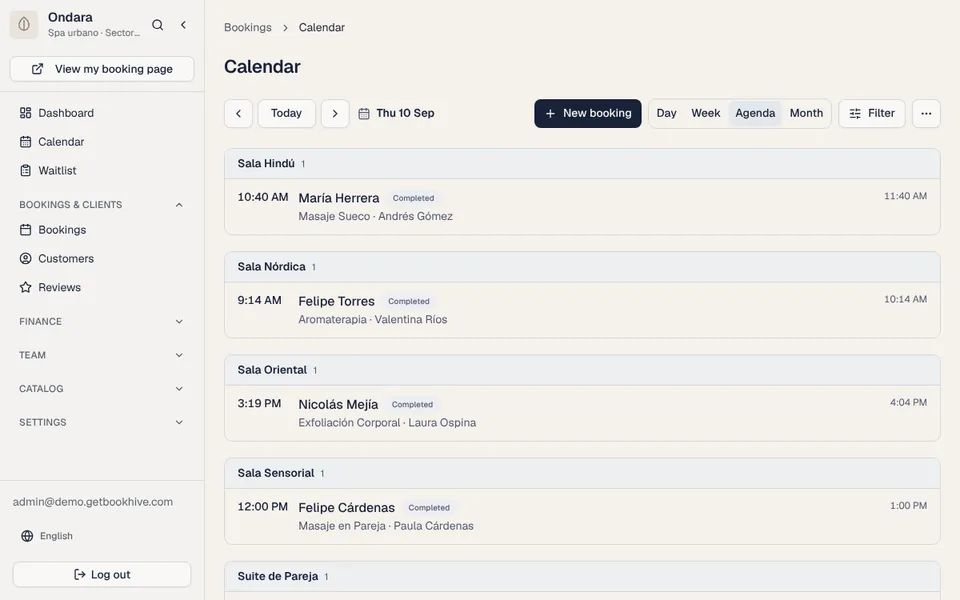Viewport: 960px width, 600px height.
Task: Click the Calendar breadcrumb text
Action: click(321, 28)
